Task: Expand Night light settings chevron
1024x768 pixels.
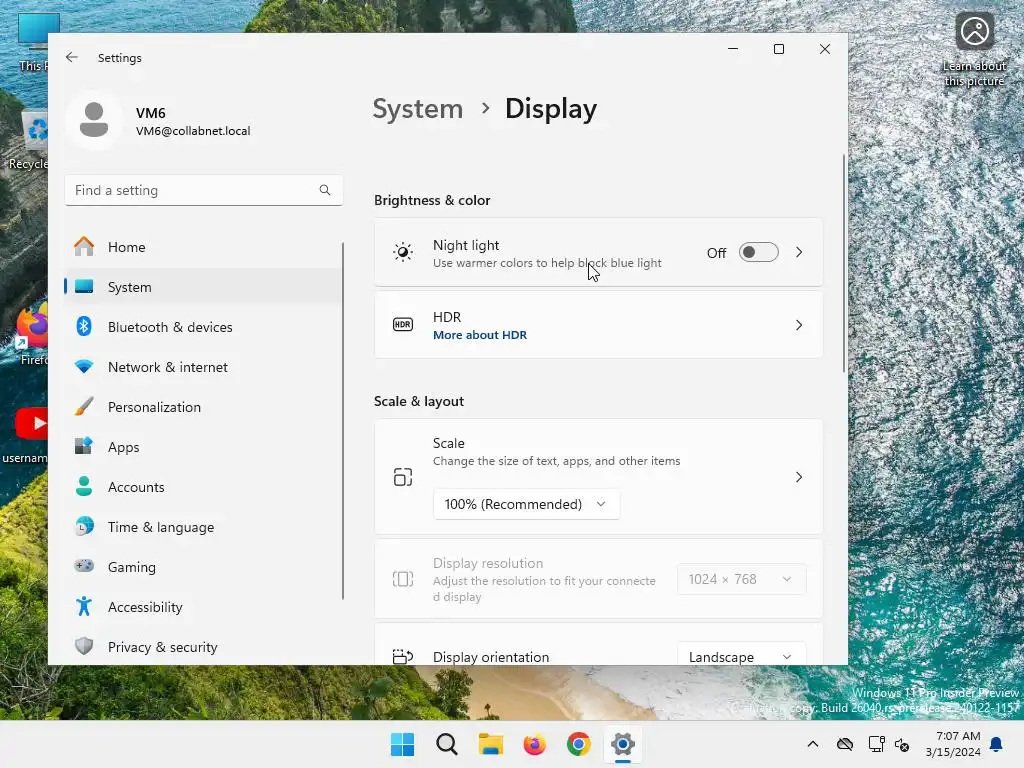Action: pyautogui.click(x=799, y=252)
